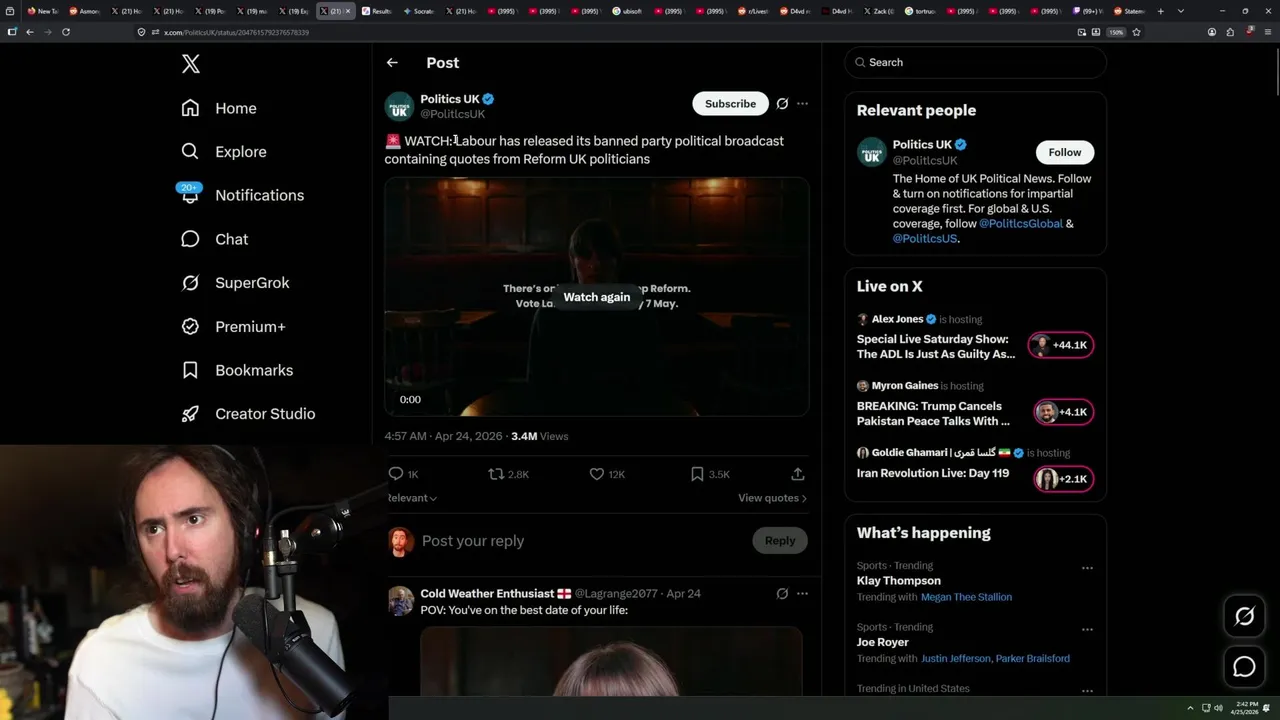Click the Politics UK author name
This screenshot has height=720, width=1280.
[450, 99]
